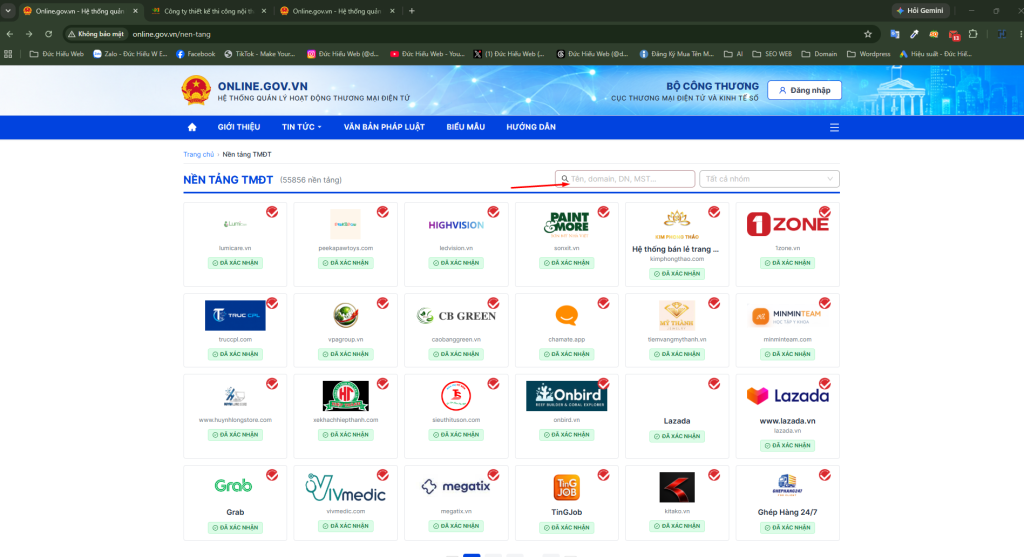
Task: Click ĐÃ XÁC NHẬN badge under vivmedic.com
Action: [345, 526]
